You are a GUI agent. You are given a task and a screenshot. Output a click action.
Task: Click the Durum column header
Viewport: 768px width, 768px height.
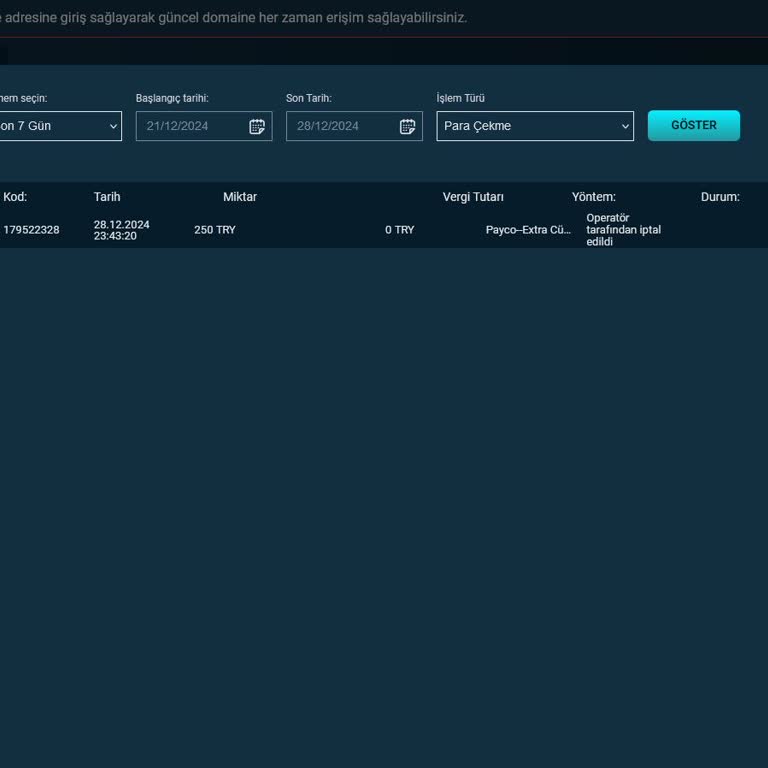[720, 197]
